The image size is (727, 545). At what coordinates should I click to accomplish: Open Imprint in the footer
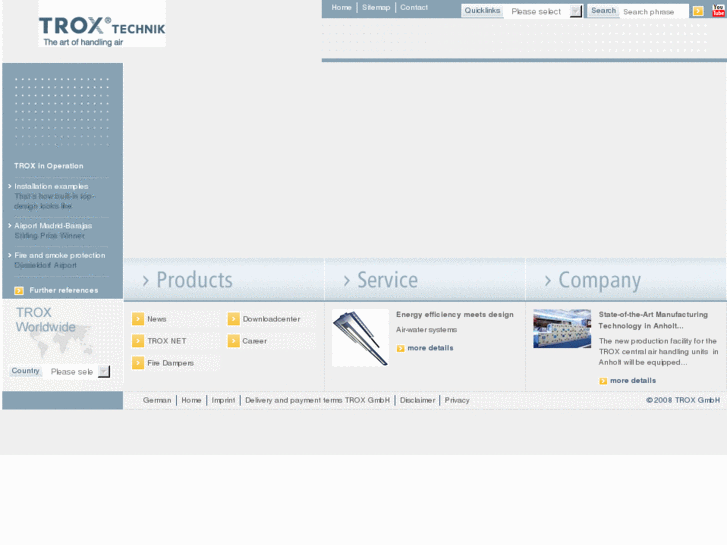coord(223,400)
